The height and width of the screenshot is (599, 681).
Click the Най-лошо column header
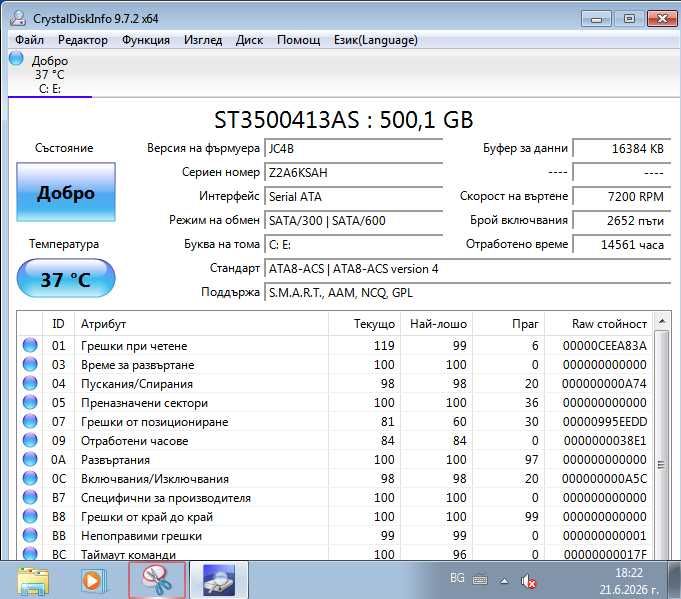point(436,324)
